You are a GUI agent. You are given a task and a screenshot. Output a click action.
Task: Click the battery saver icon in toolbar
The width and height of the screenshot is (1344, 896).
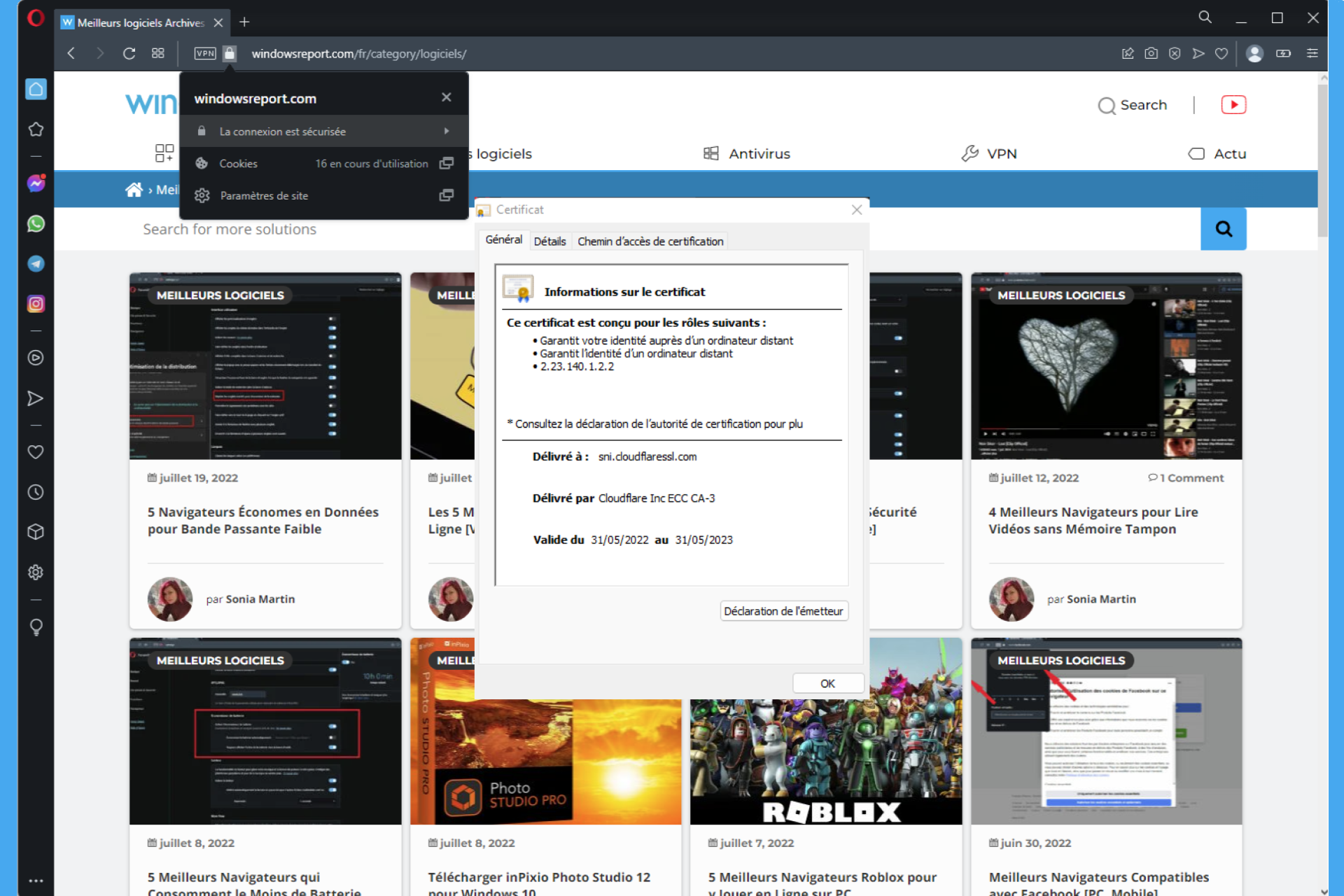click(1283, 53)
